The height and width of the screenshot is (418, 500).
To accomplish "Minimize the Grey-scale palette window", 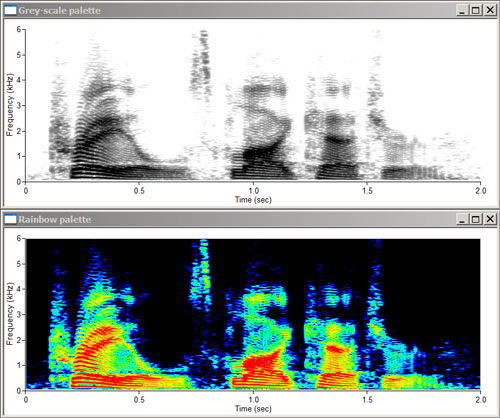I will [x=462, y=10].
